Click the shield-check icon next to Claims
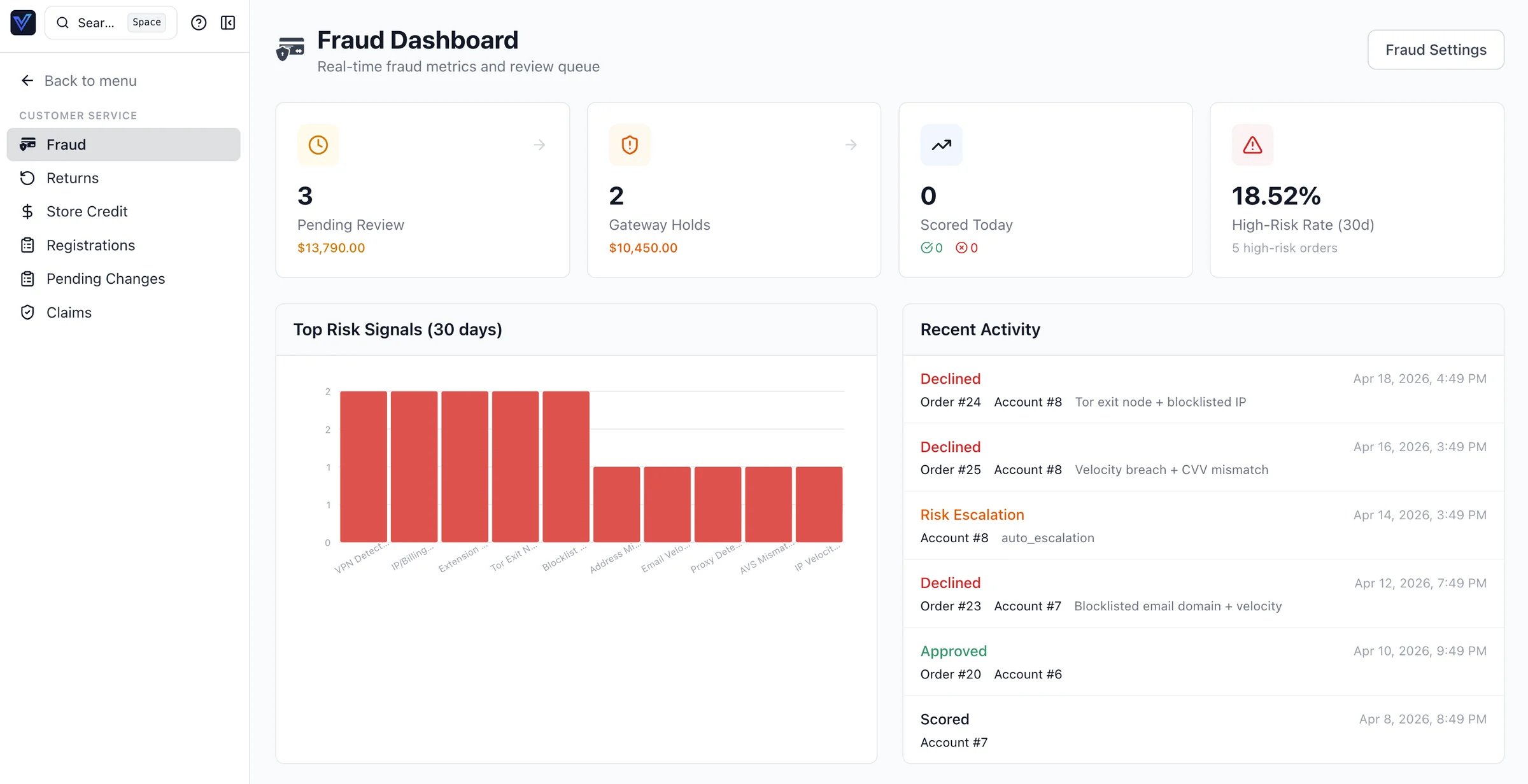This screenshot has height=784, width=1528. tap(27, 312)
